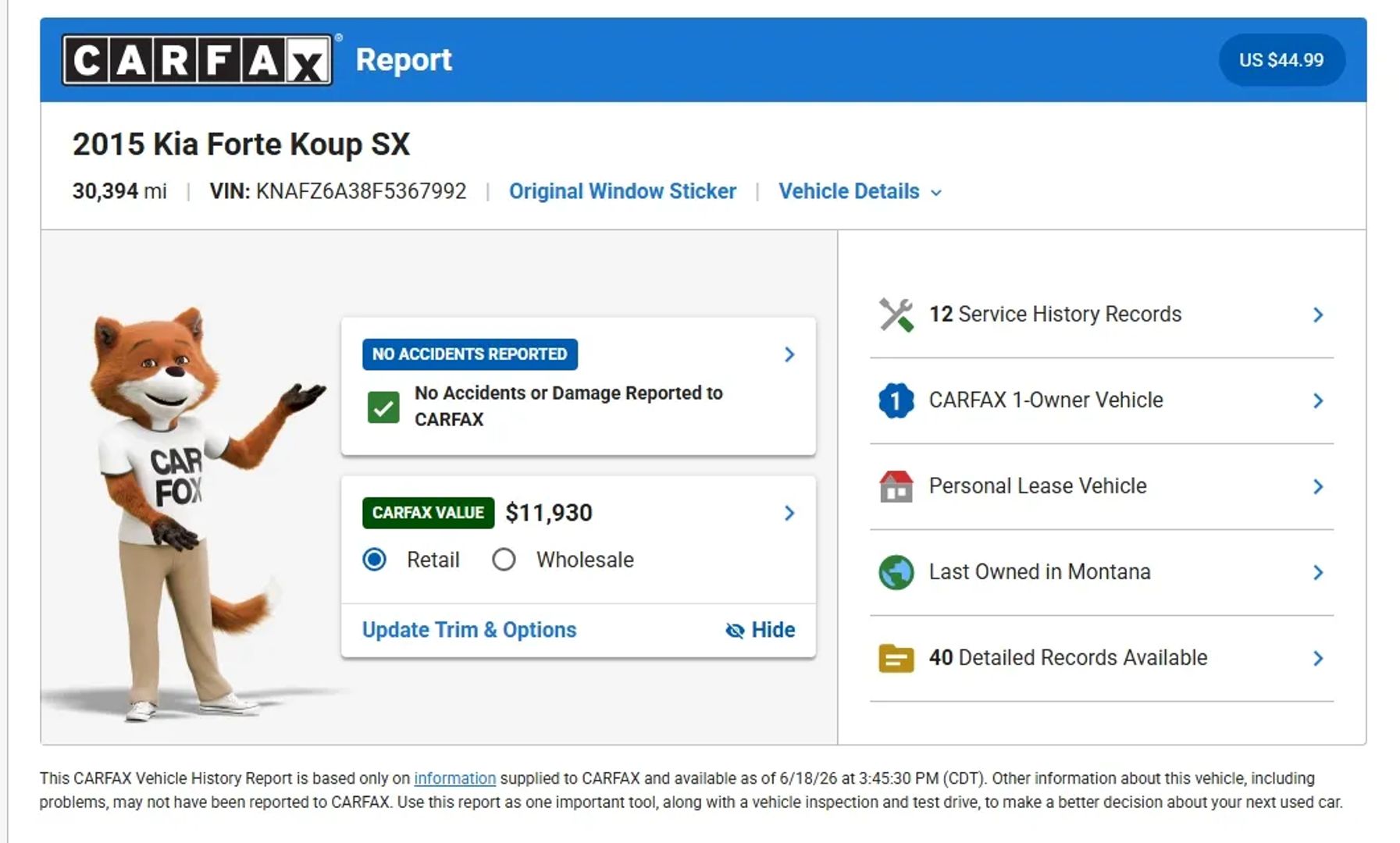Click the yellow folder detailed records icon

tap(896, 658)
